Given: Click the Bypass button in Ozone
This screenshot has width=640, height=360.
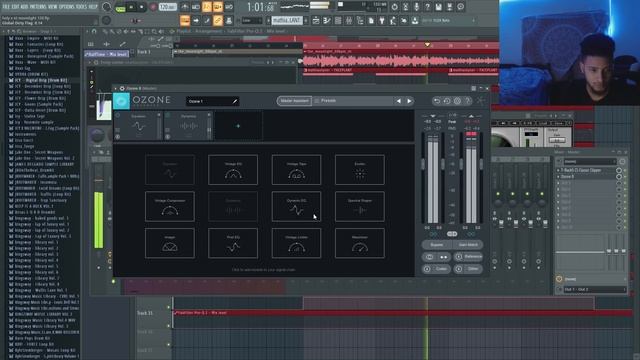Looking at the screenshot, I should (436, 244).
